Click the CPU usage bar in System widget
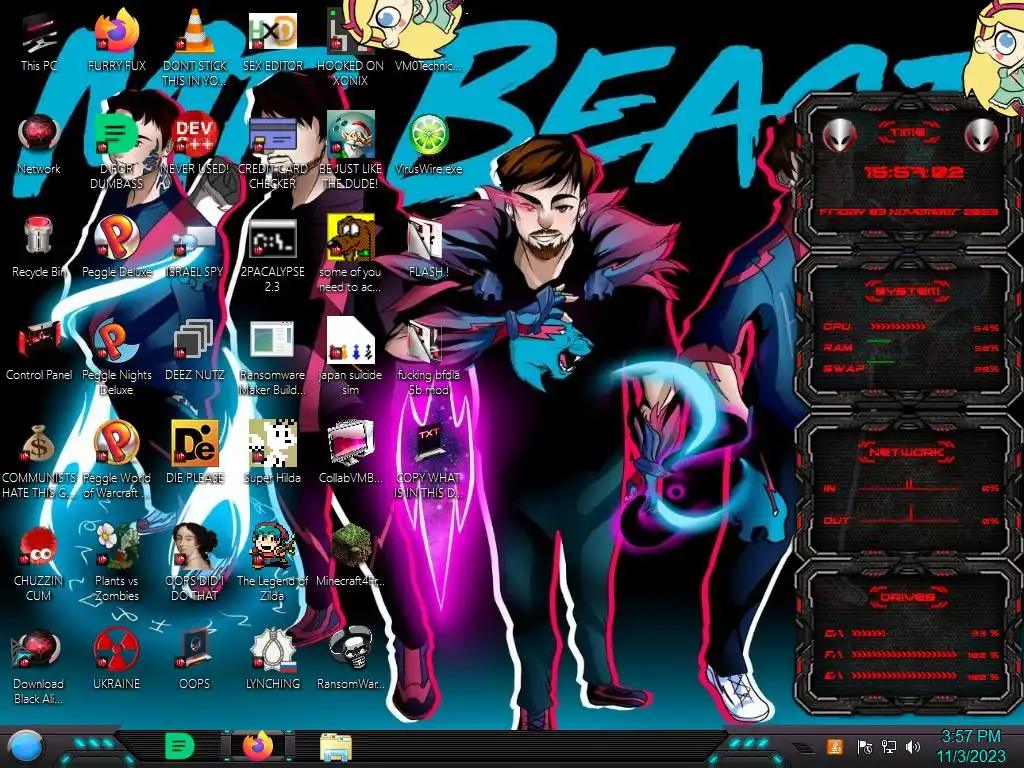This screenshot has height=768, width=1024. [897, 327]
